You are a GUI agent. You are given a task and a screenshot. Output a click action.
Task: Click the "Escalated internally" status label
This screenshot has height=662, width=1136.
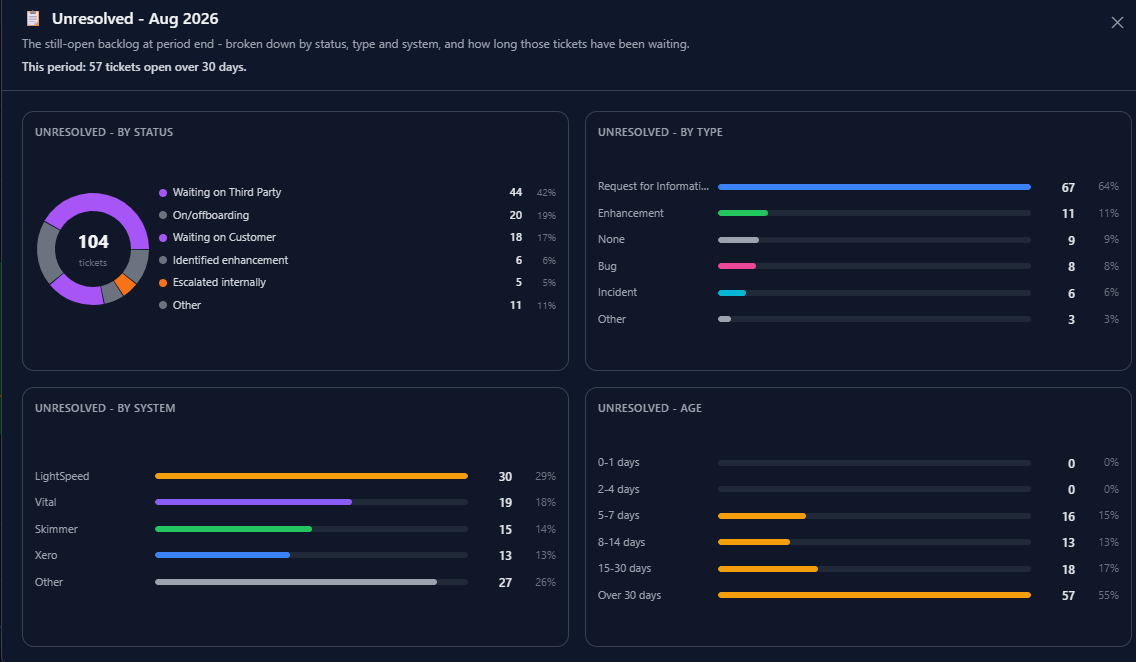click(x=219, y=282)
